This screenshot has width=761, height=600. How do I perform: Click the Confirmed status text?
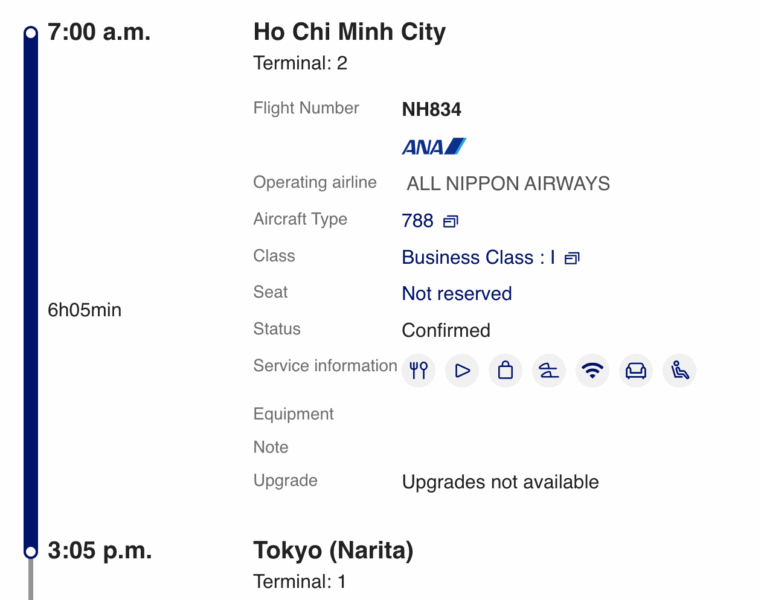[x=446, y=330]
